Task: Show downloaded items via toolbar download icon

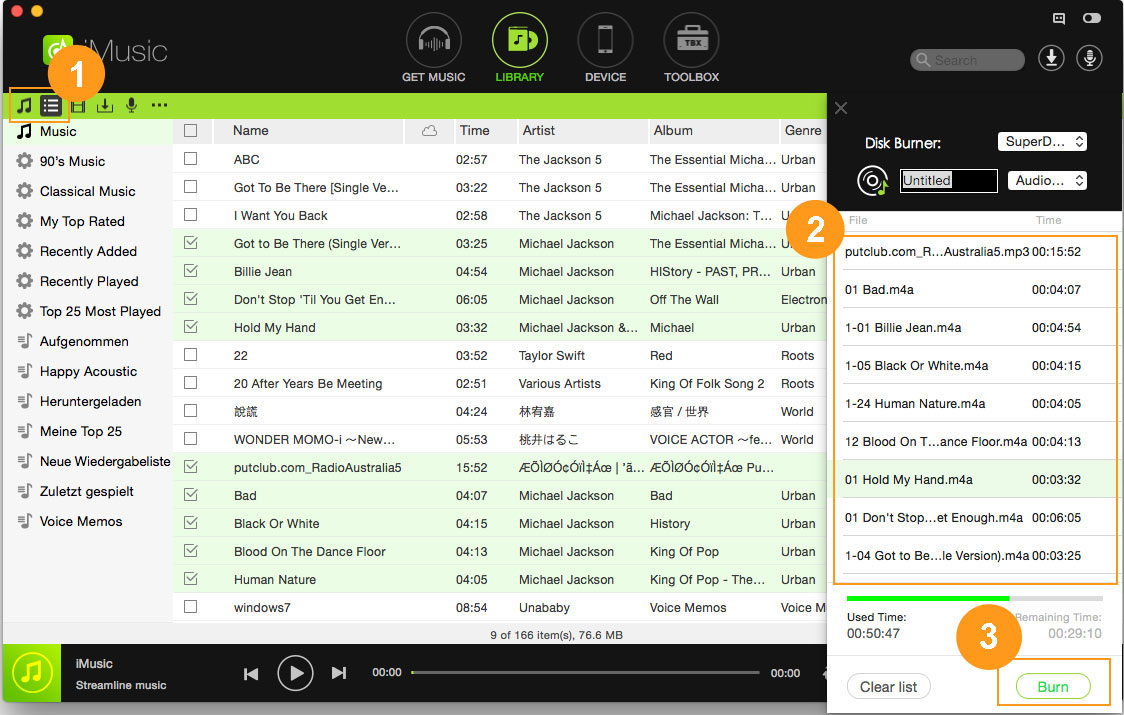Action: tap(105, 106)
